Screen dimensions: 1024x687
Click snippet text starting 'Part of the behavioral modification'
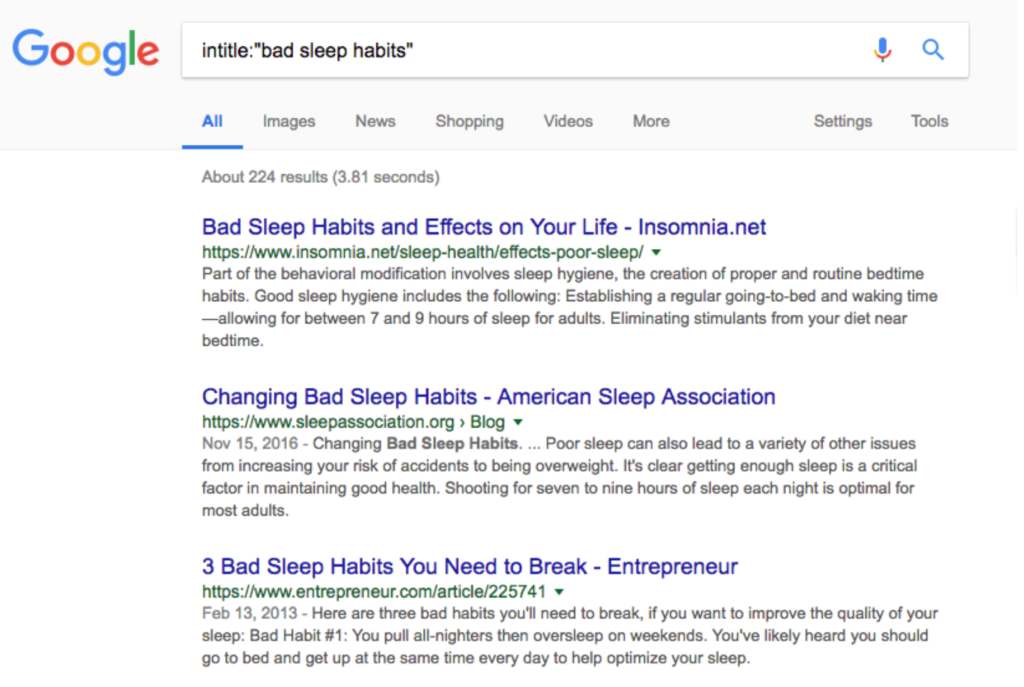click(569, 307)
